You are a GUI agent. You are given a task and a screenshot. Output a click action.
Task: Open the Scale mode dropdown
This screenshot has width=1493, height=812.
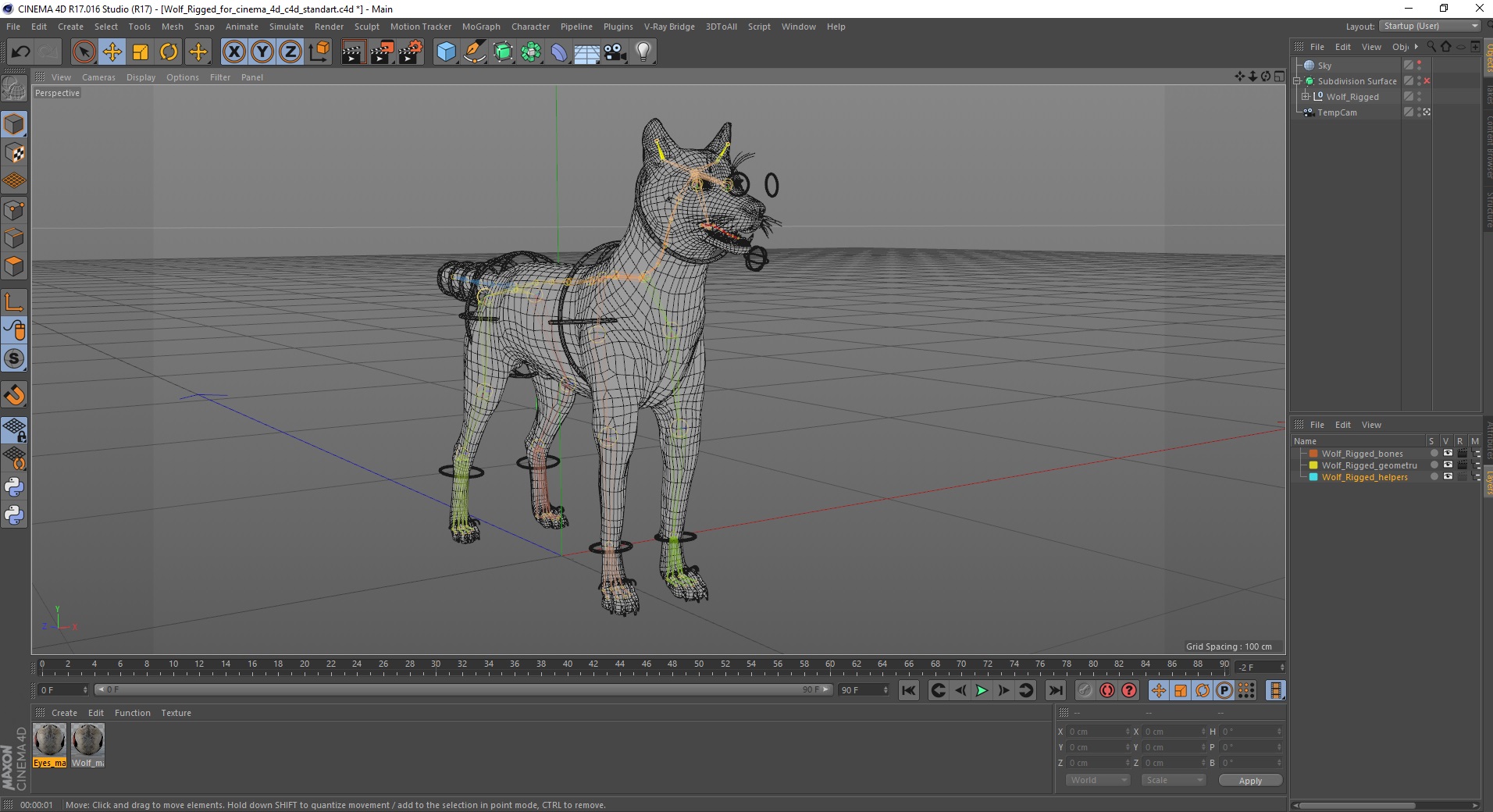[1173, 780]
